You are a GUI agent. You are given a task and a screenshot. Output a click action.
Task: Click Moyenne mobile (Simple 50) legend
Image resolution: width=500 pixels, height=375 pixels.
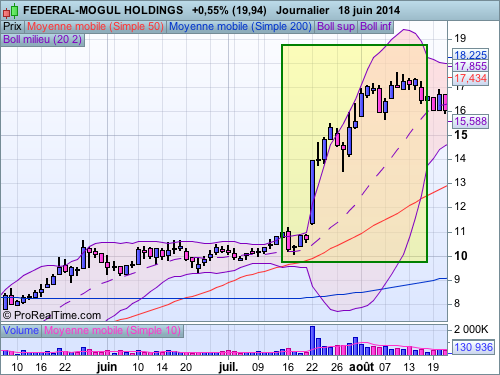[95, 27]
